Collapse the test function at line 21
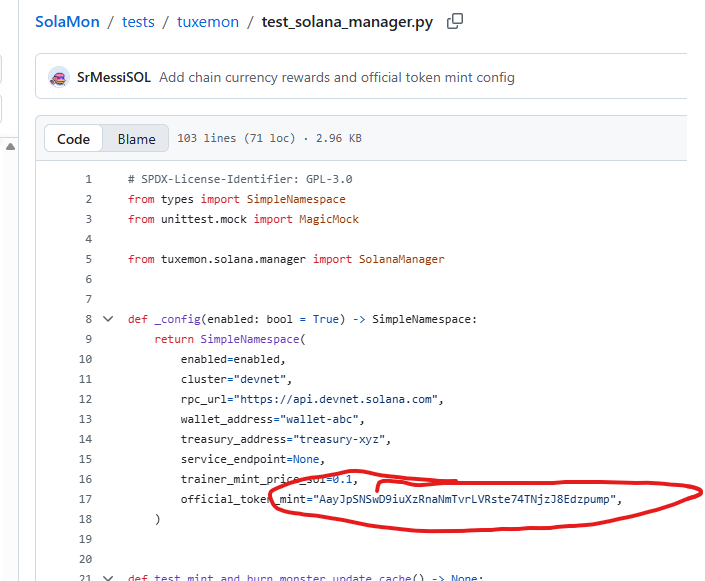 [x=108, y=577]
